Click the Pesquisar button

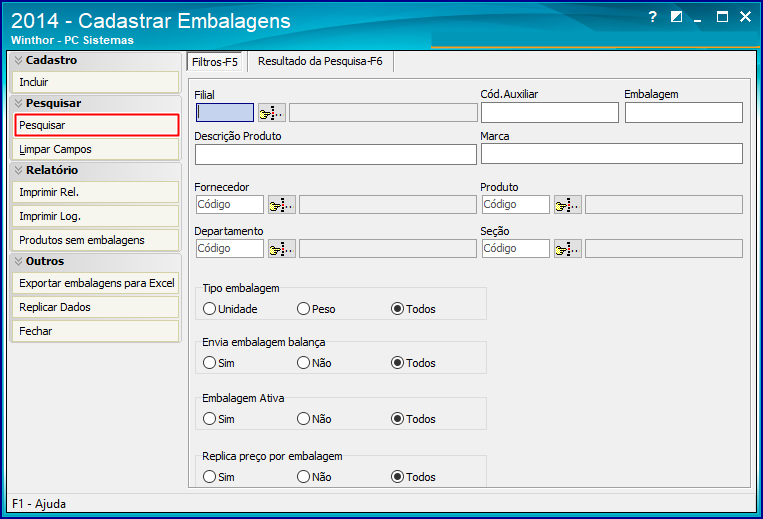click(x=97, y=125)
